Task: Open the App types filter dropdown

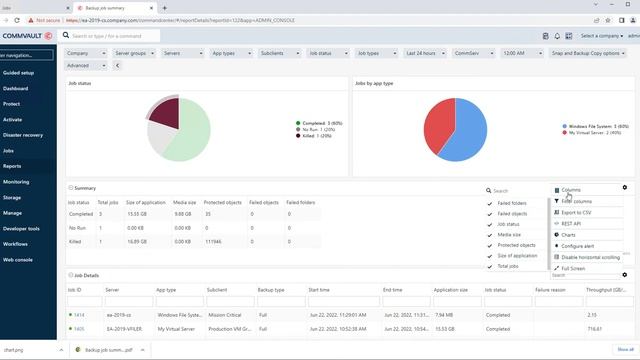Action: point(231,53)
